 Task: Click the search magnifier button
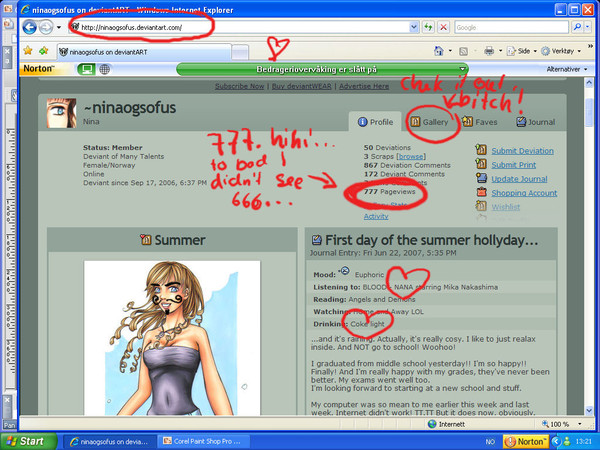coord(577,27)
